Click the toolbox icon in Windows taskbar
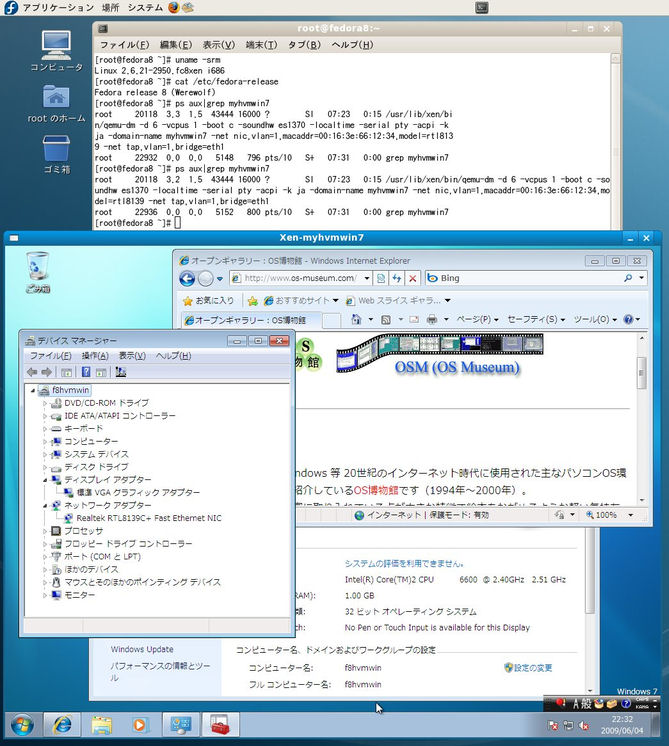This screenshot has width=669, height=746. 220,725
